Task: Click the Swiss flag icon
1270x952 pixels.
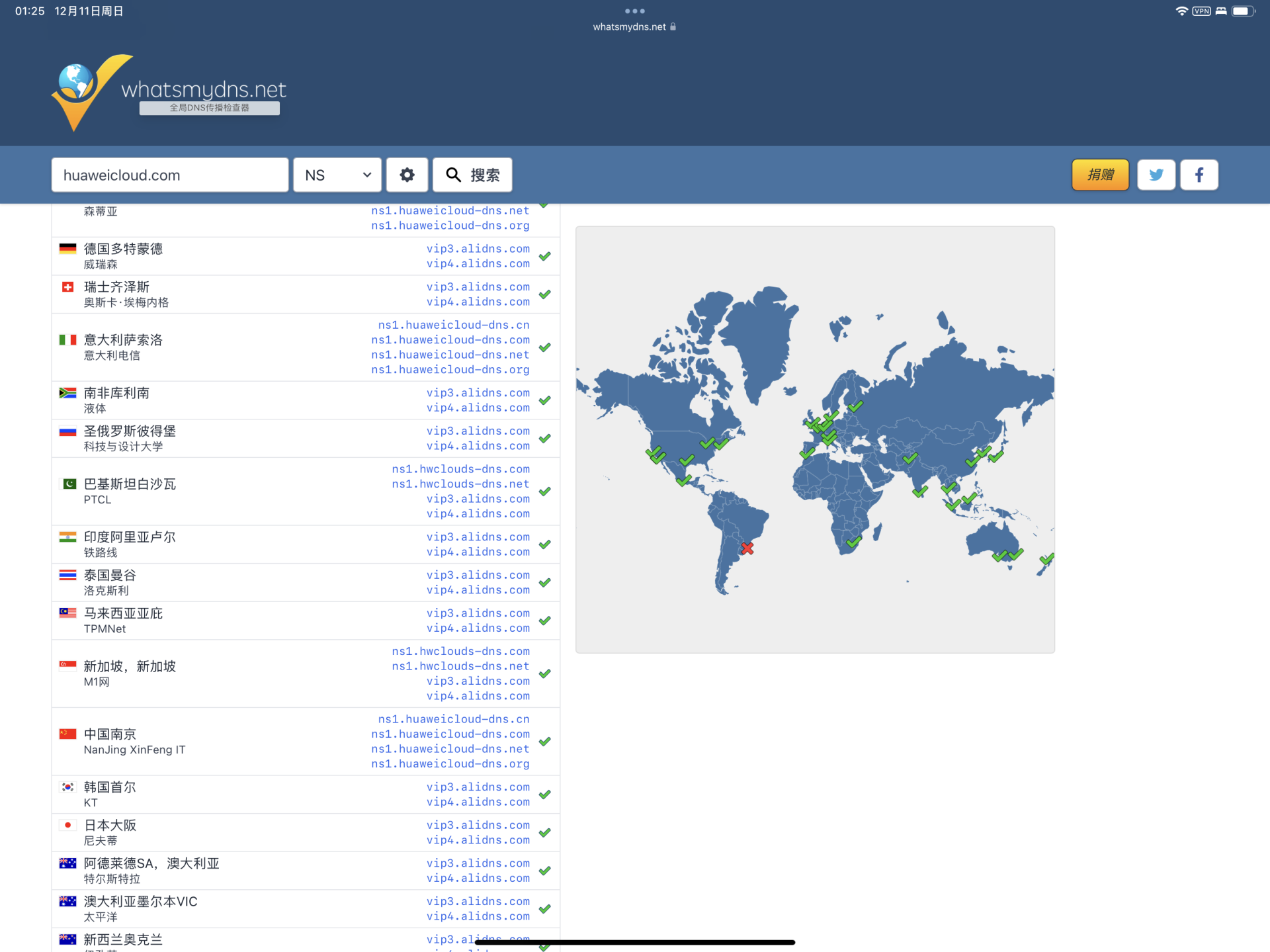Action: [x=67, y=287]
